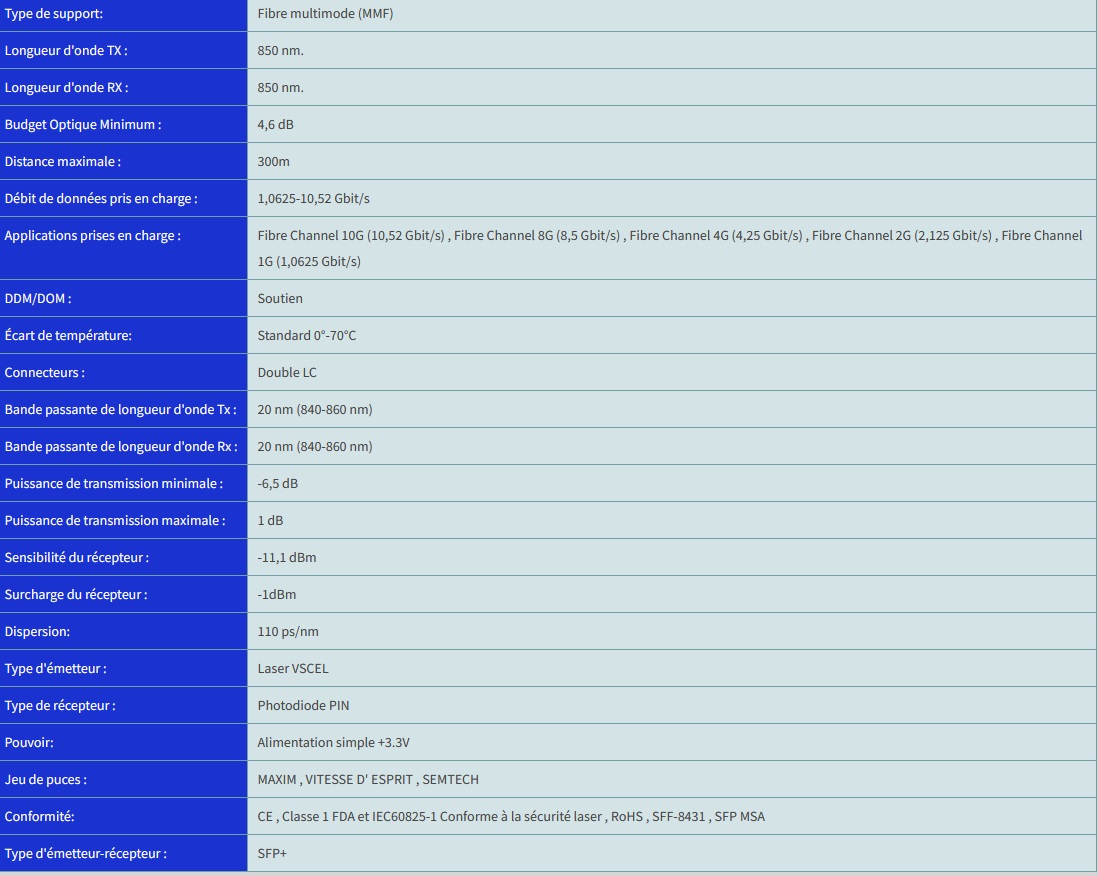The width and height of the screenshot is (1098, 876).
Task: Click the 'Dispersion:' row label
Action: 37,632
